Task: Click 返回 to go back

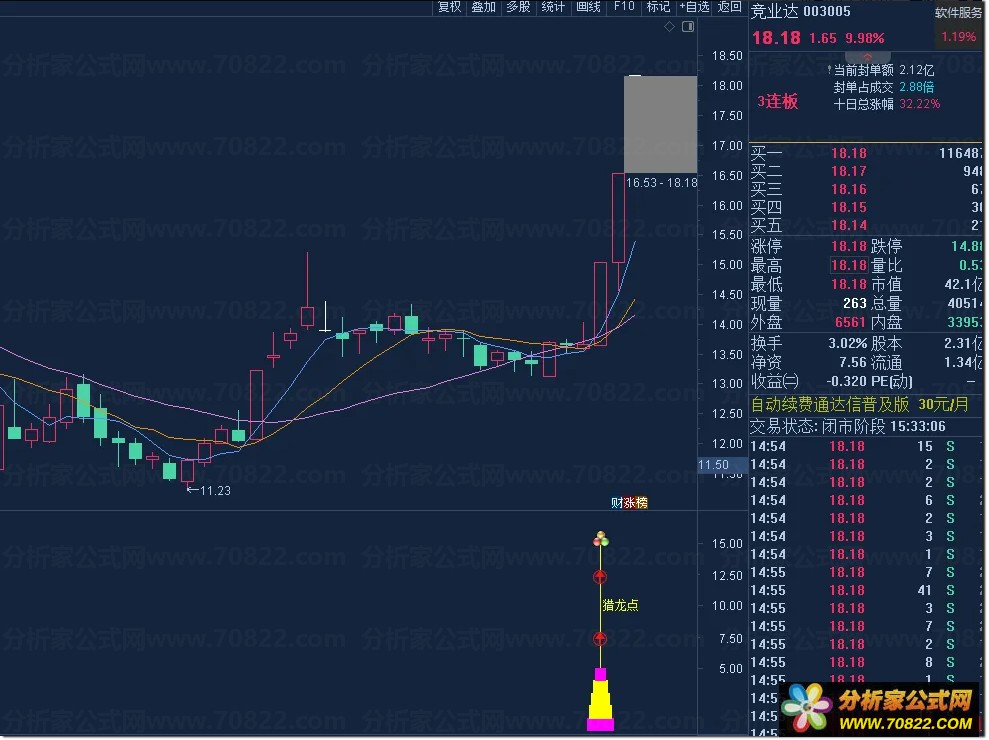Action: pos(729,7)
